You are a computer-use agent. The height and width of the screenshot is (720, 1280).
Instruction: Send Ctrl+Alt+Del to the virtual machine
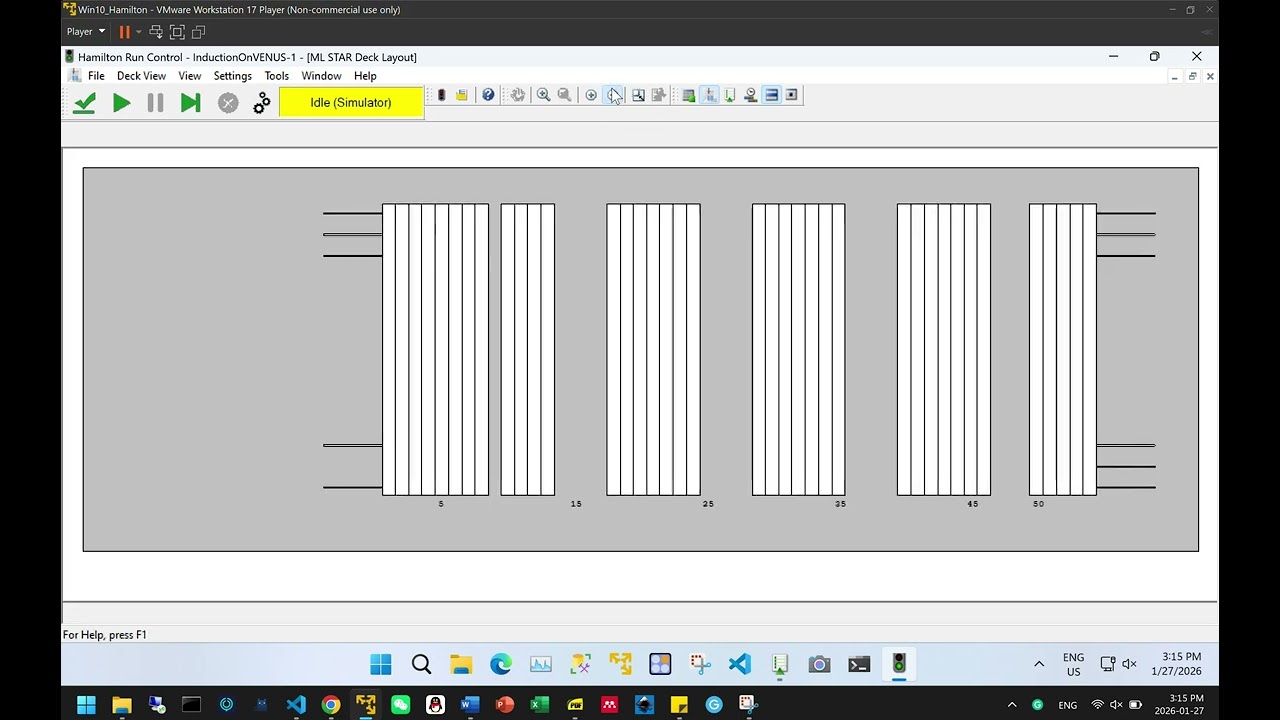156,32
